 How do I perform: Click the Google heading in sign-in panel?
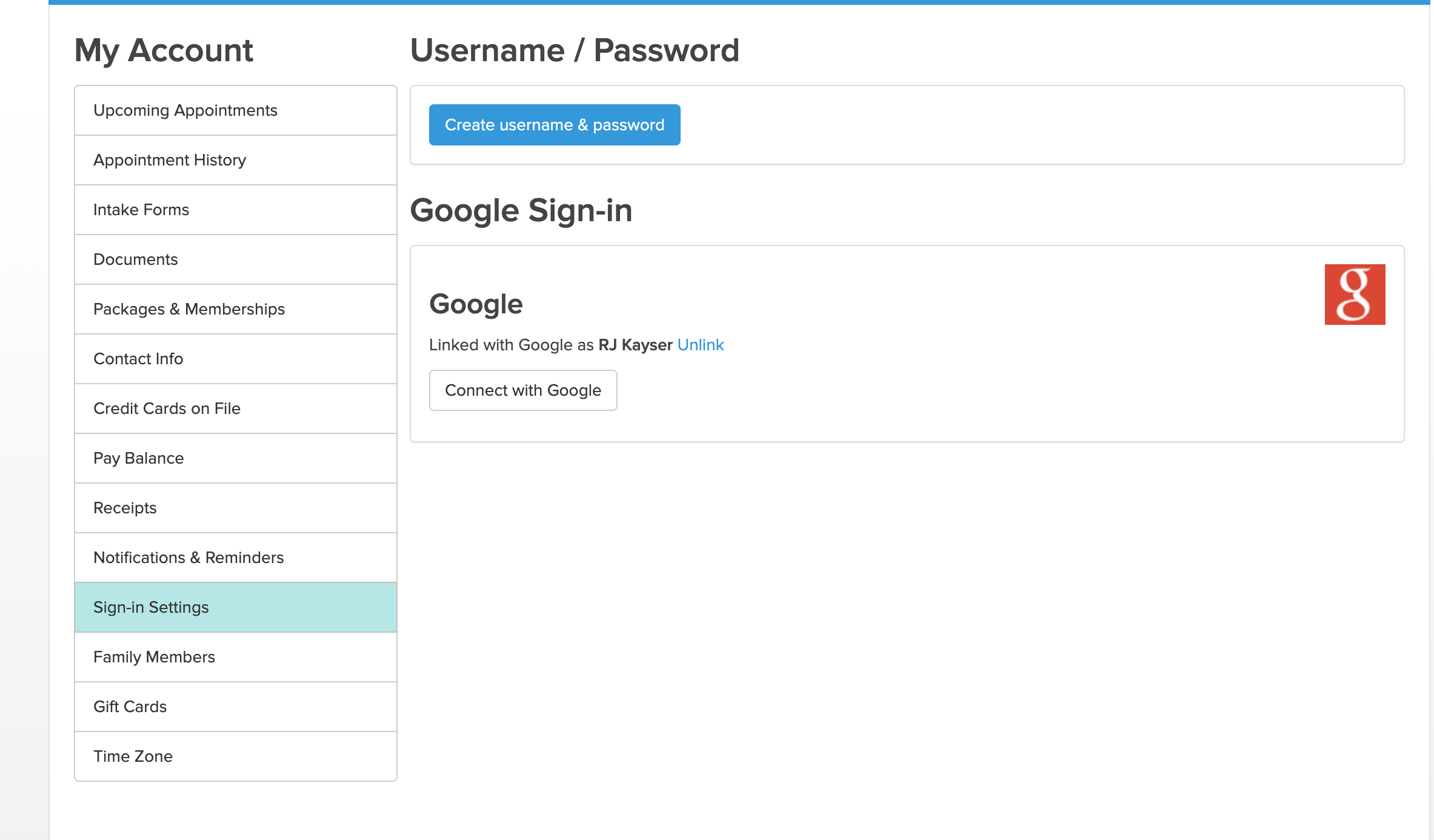point(476,304)
